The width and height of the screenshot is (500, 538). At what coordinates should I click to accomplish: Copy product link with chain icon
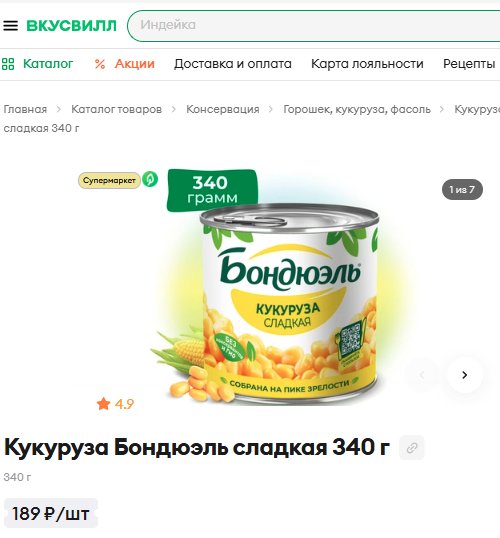pyautogui.click(x=411, y=447)
